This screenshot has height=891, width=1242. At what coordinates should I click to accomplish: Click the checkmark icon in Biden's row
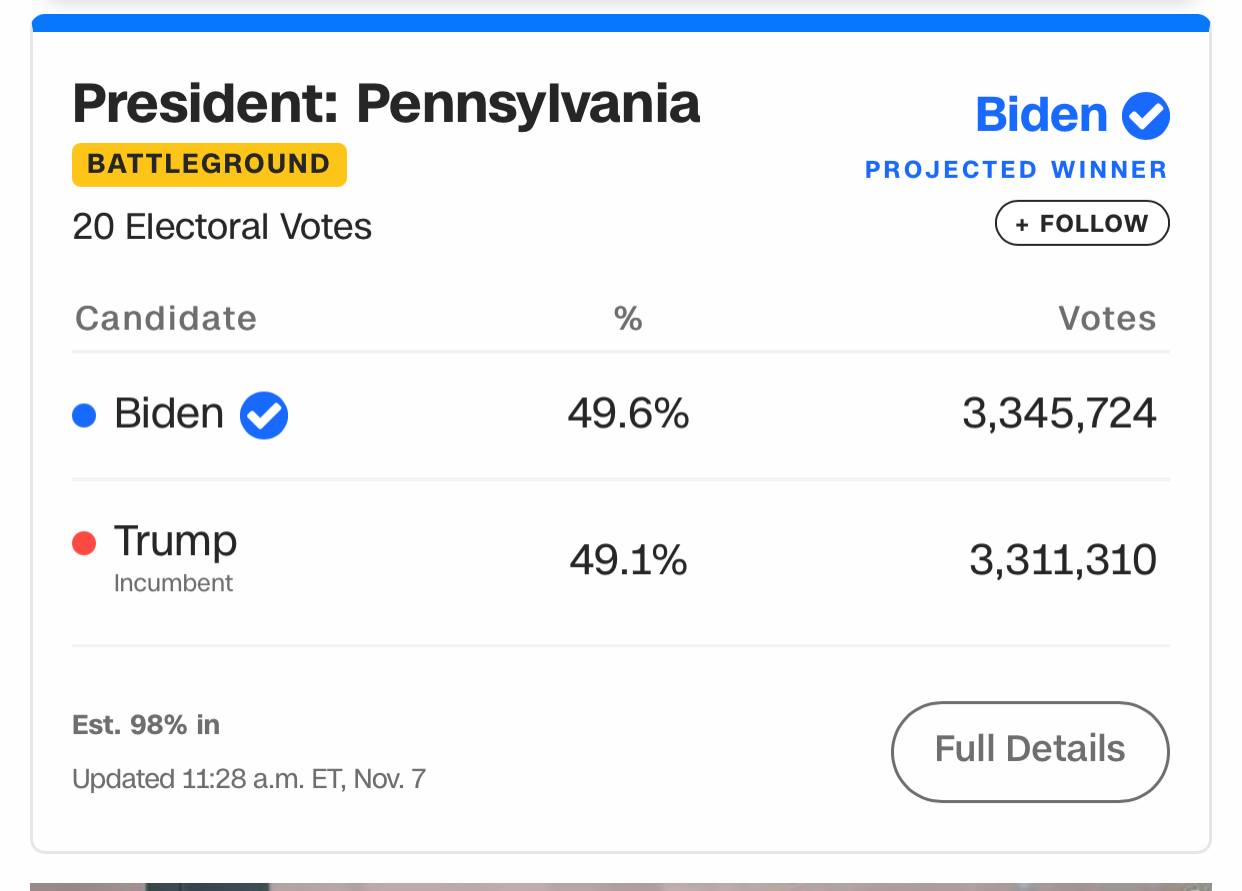264,415
